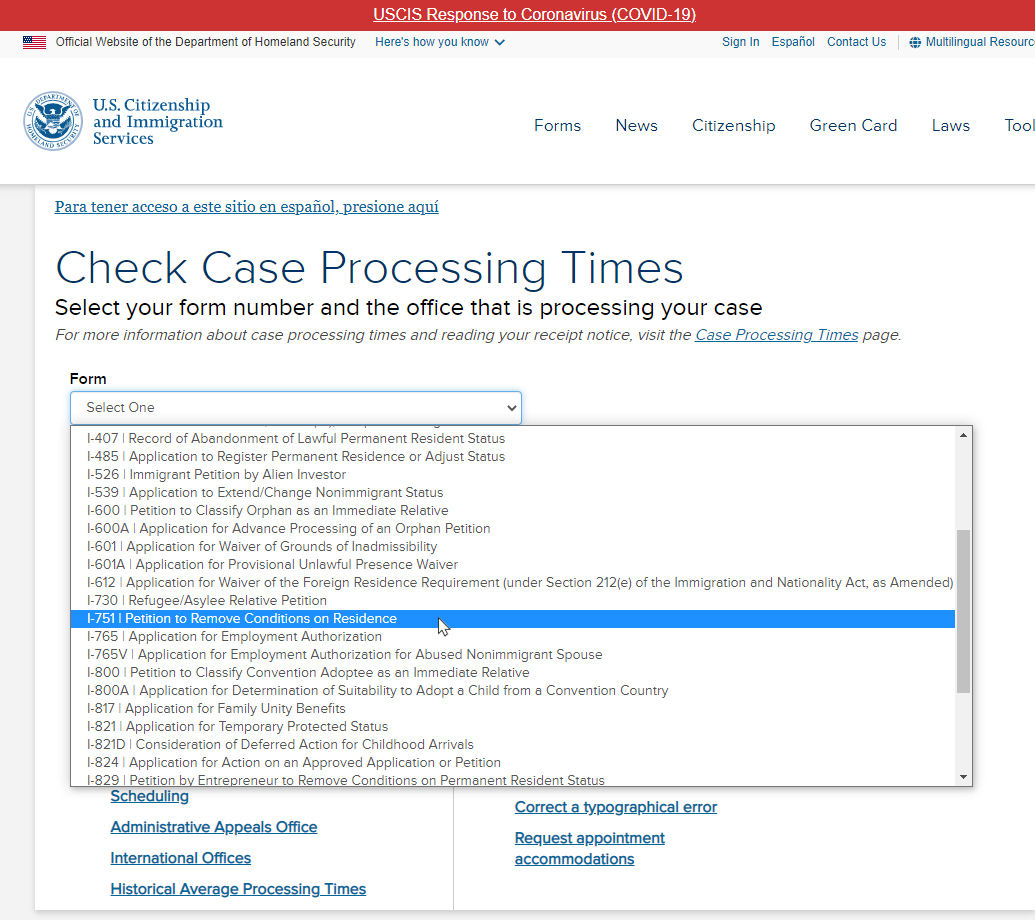This screenshot has height=920, width=1035.
Task: Select I-730 Refugee/Asylee Relative Petition
Action: point(513,601)
